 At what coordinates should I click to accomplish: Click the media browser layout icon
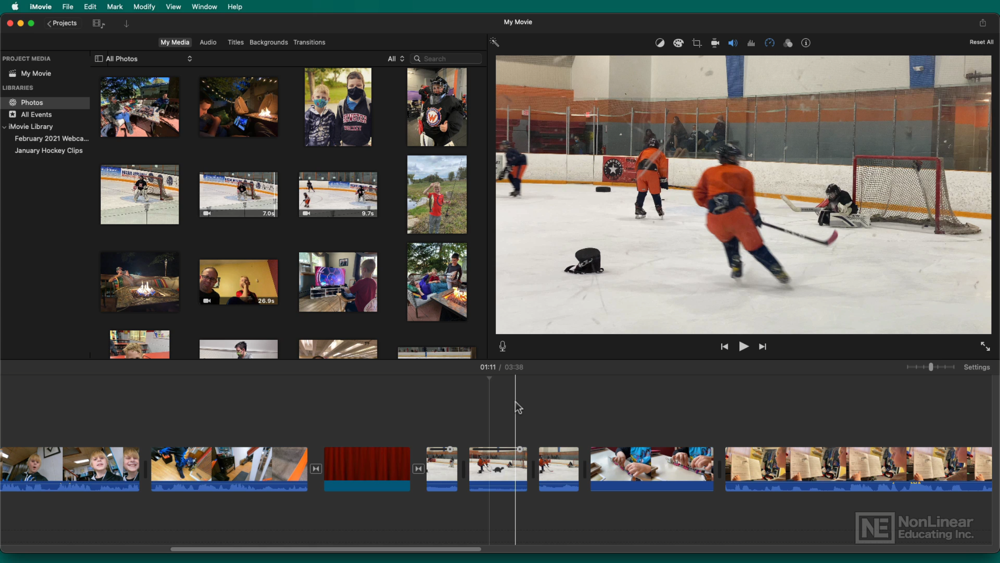point(99,24)
